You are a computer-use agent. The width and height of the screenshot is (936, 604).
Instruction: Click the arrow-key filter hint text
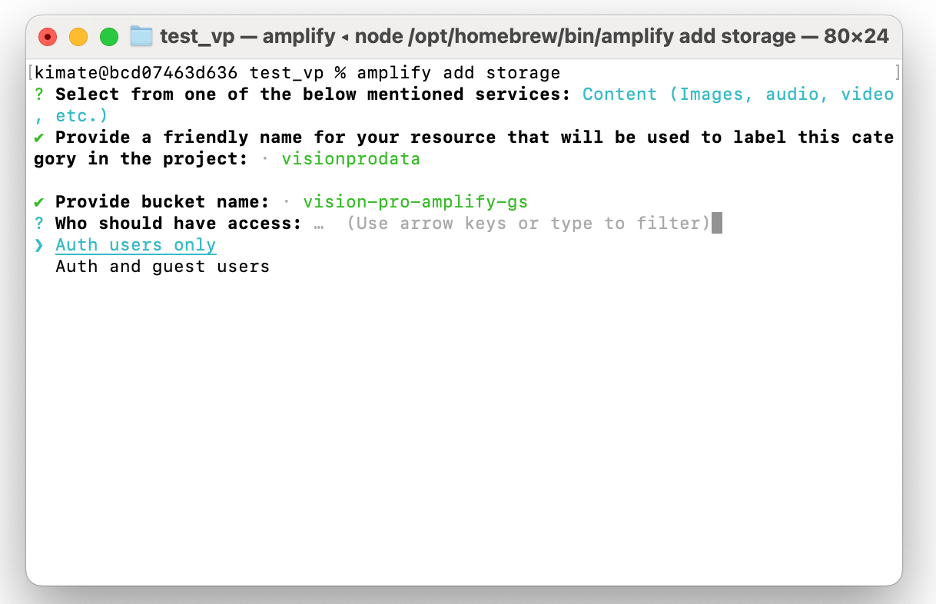tap(528, 224)
